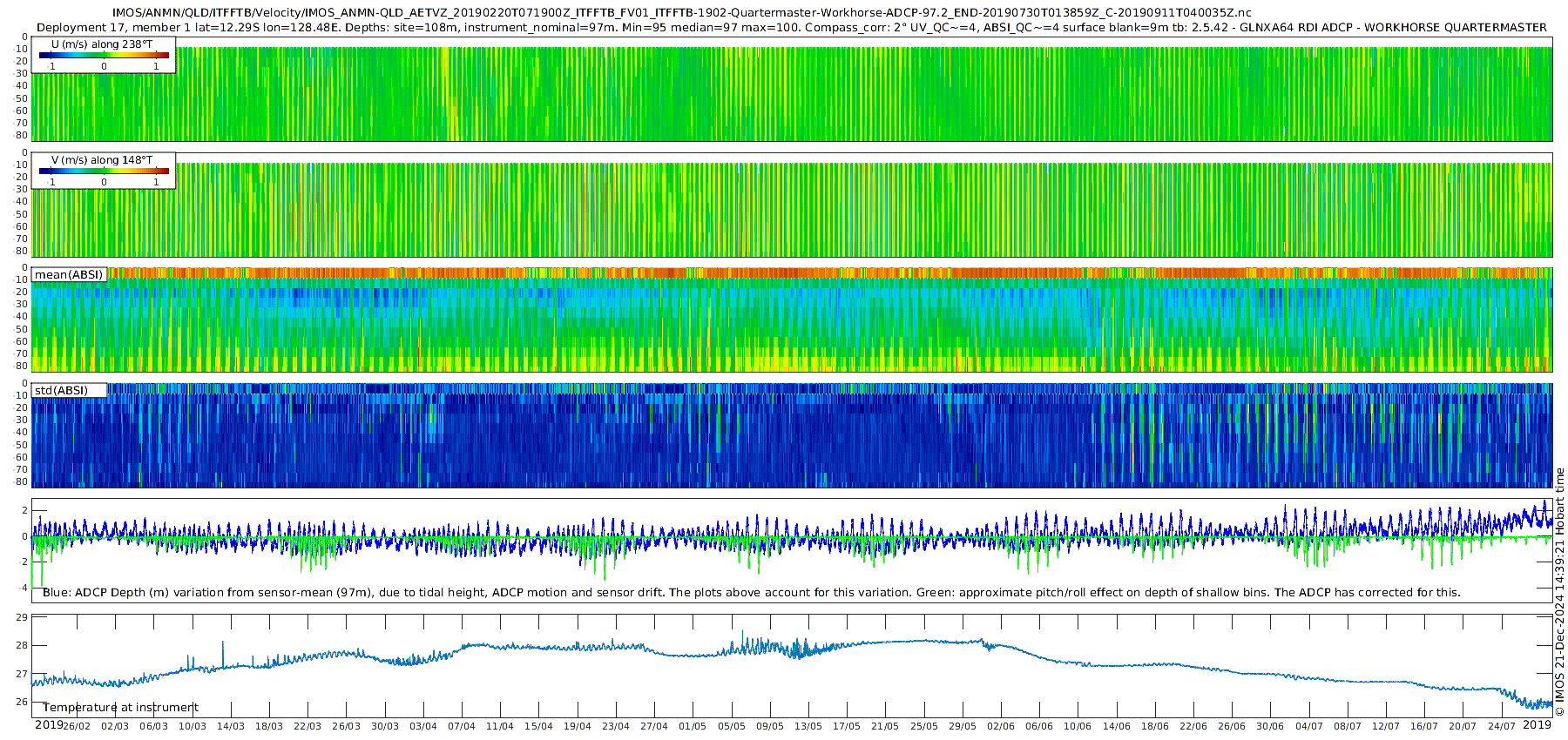The width and height of the screenshot is (1568, 740).
Task: Click the 02/06 date tick label
Action: click(1001, 726)
